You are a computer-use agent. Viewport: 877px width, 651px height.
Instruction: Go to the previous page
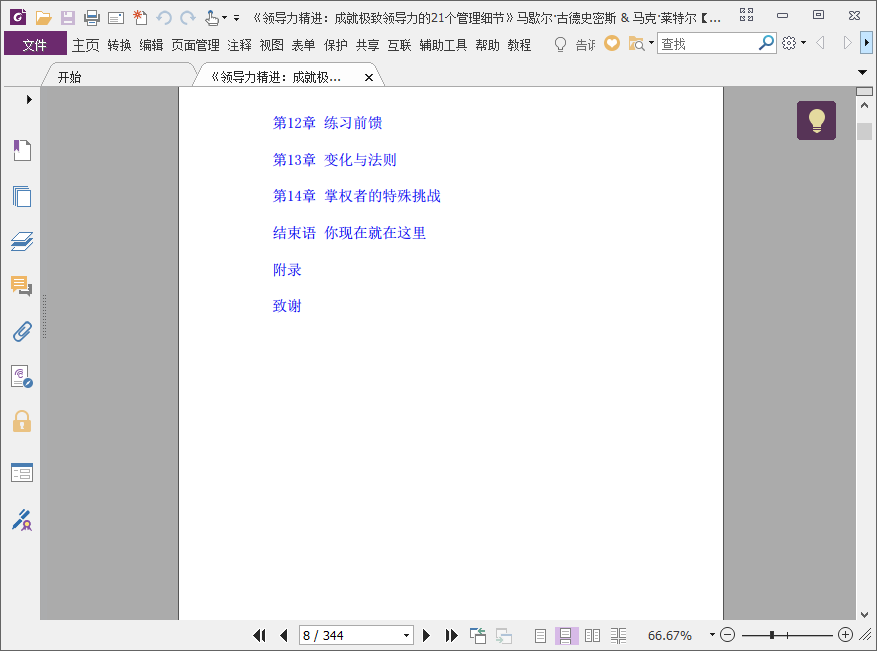(x=284, y=635)
